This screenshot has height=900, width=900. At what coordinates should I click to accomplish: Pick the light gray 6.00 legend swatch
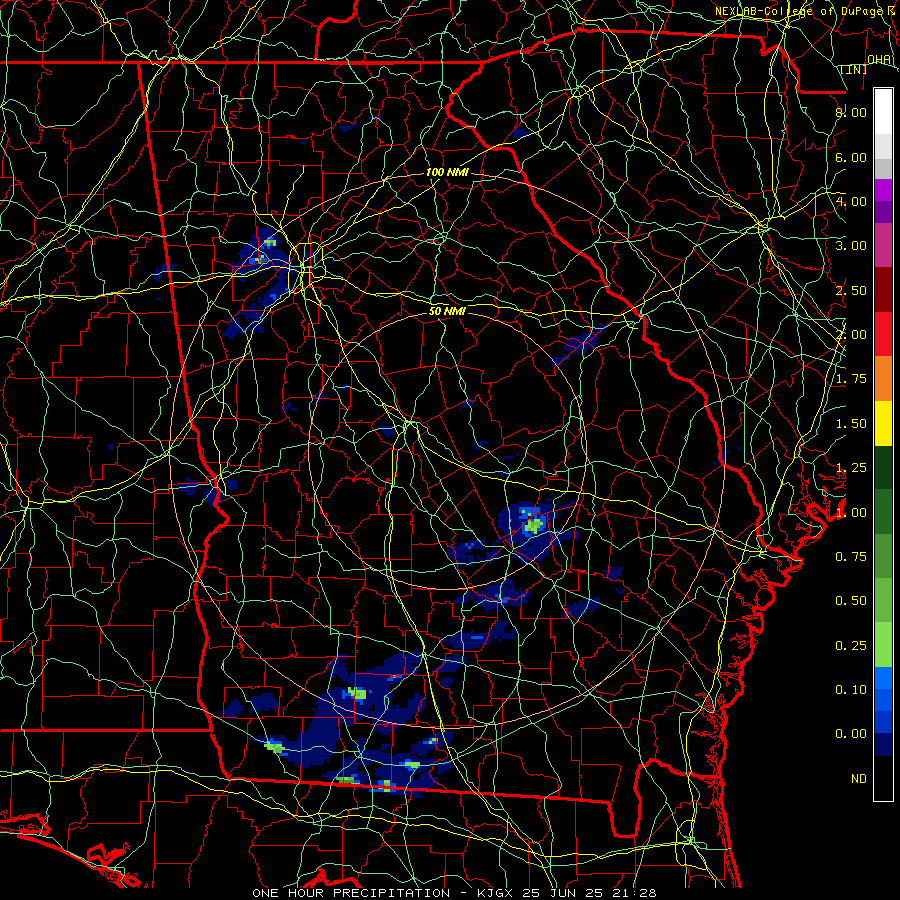pos(883,146)
